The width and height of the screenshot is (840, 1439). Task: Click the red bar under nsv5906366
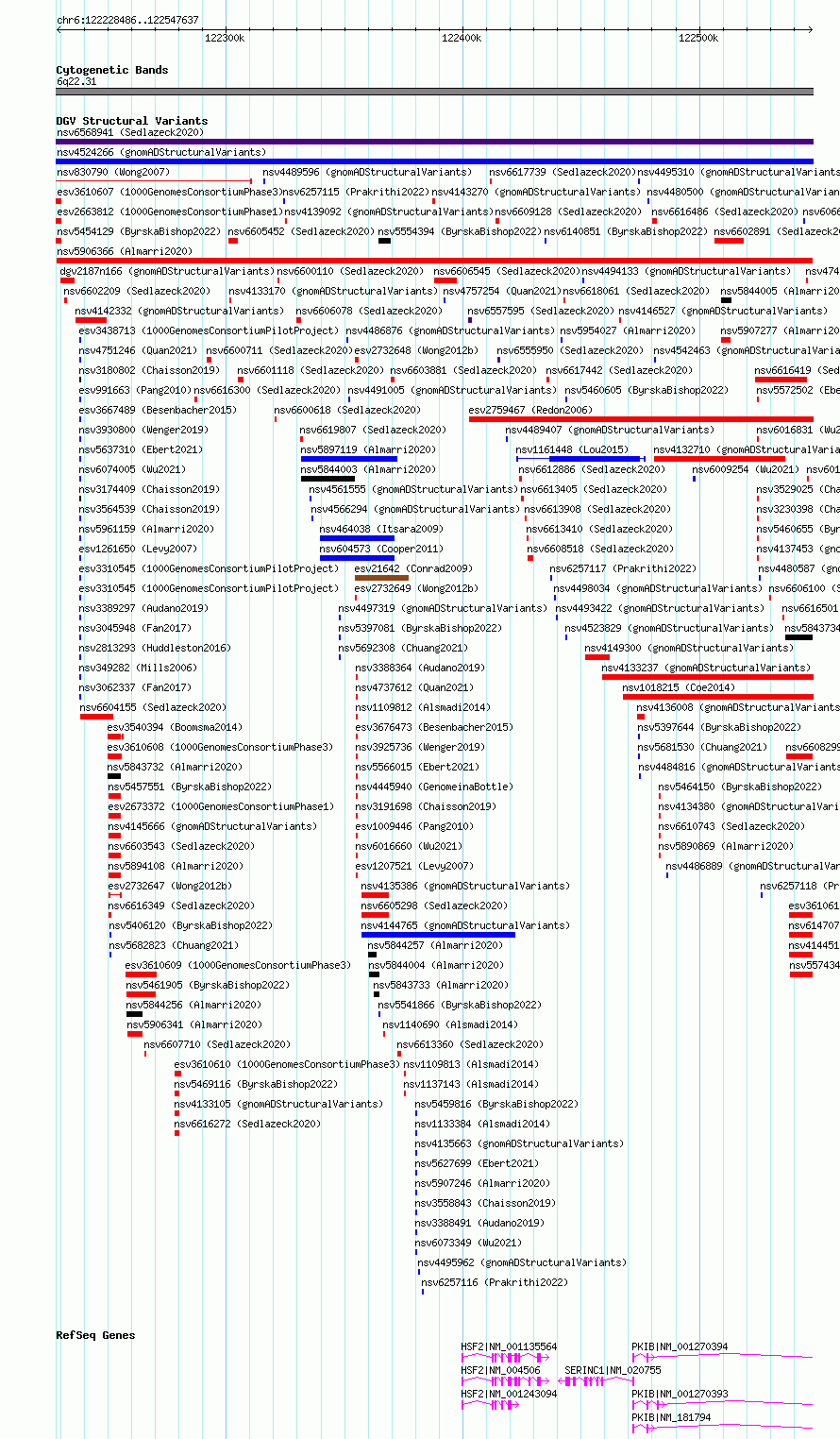434,261
